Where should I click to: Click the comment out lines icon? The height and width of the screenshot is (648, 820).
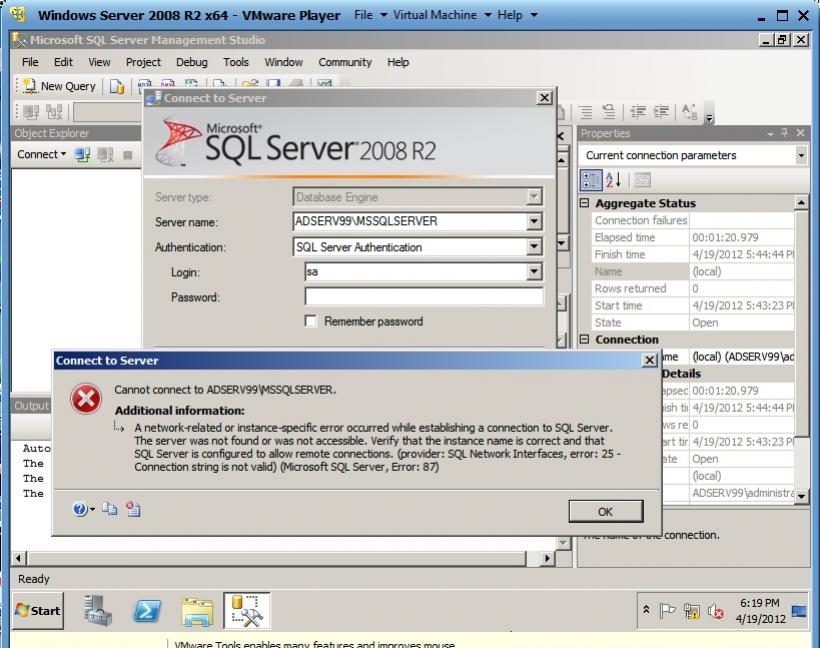click(x=586, y=112)
